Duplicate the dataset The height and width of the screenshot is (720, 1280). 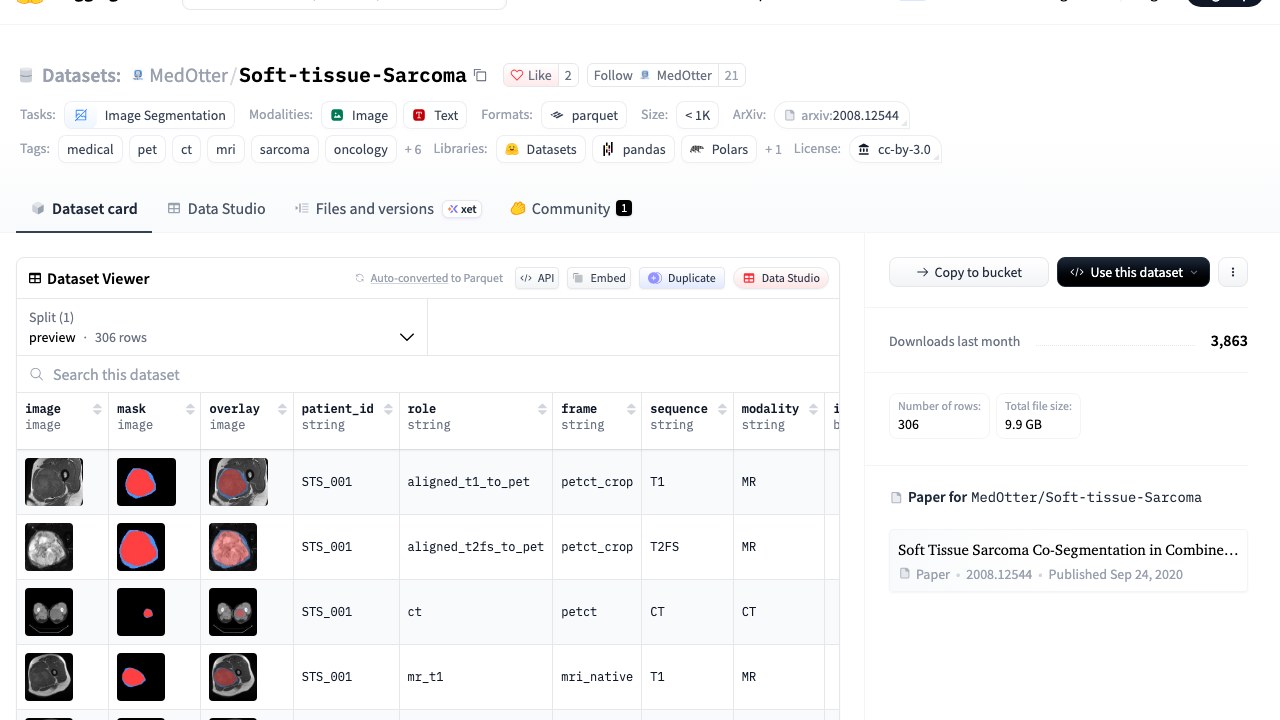coord(682,278)
